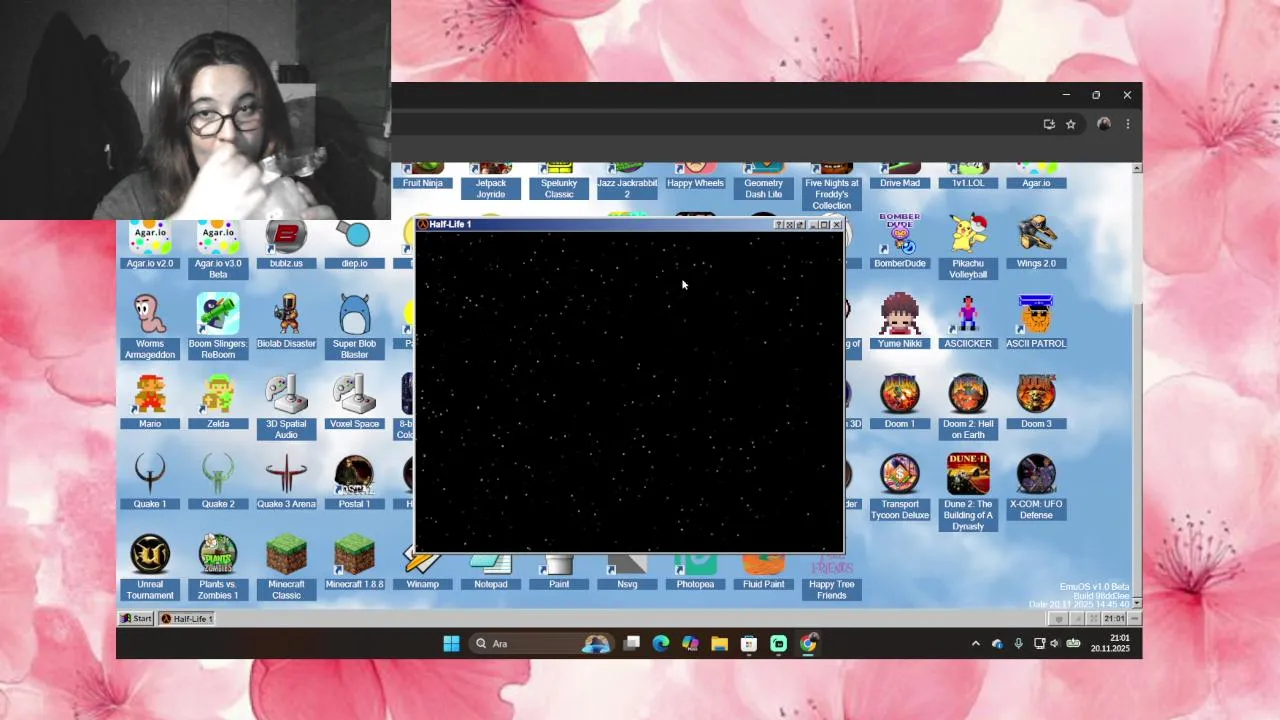The image size is (1280, 720).
Task: Open File Explorer from the taskbar
Action: (719, 644)
